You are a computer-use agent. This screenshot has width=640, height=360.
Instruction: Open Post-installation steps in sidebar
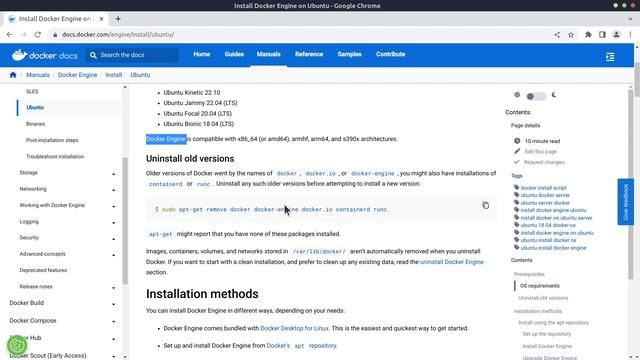[x=52, y=140]
